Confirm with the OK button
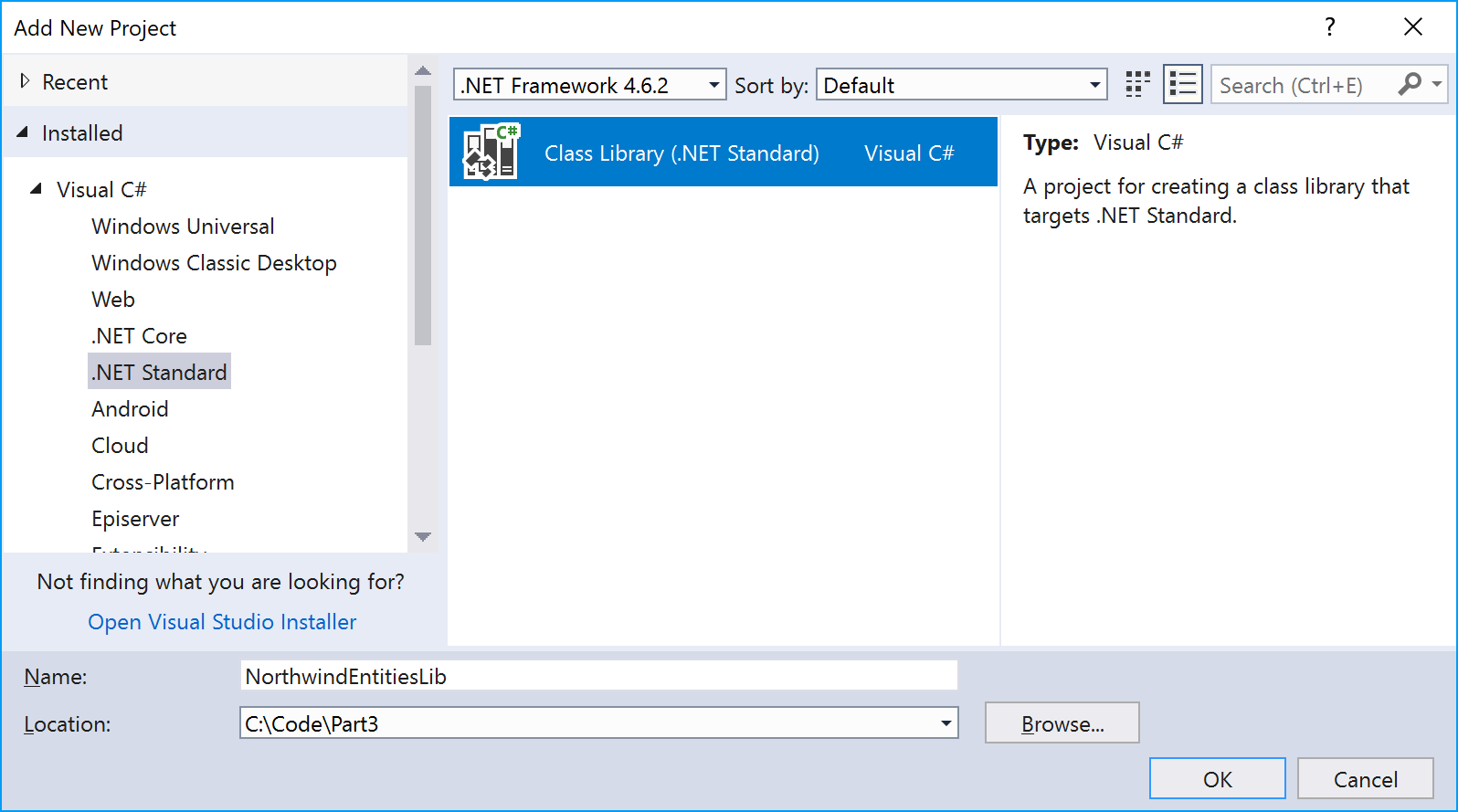The height and width of the screenshot is (812, 1458). point(1217,779)
